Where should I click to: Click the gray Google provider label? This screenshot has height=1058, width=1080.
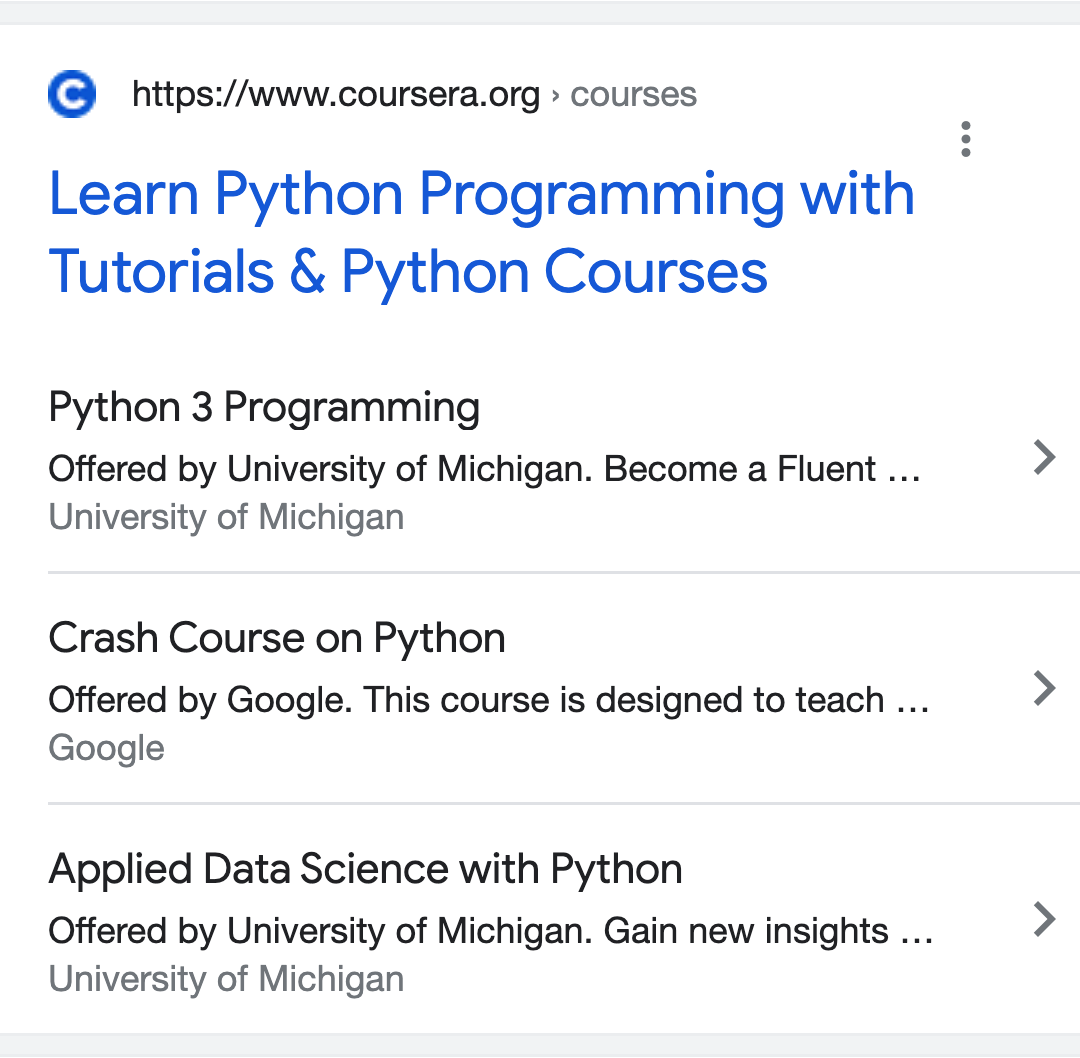coord(106,749)
